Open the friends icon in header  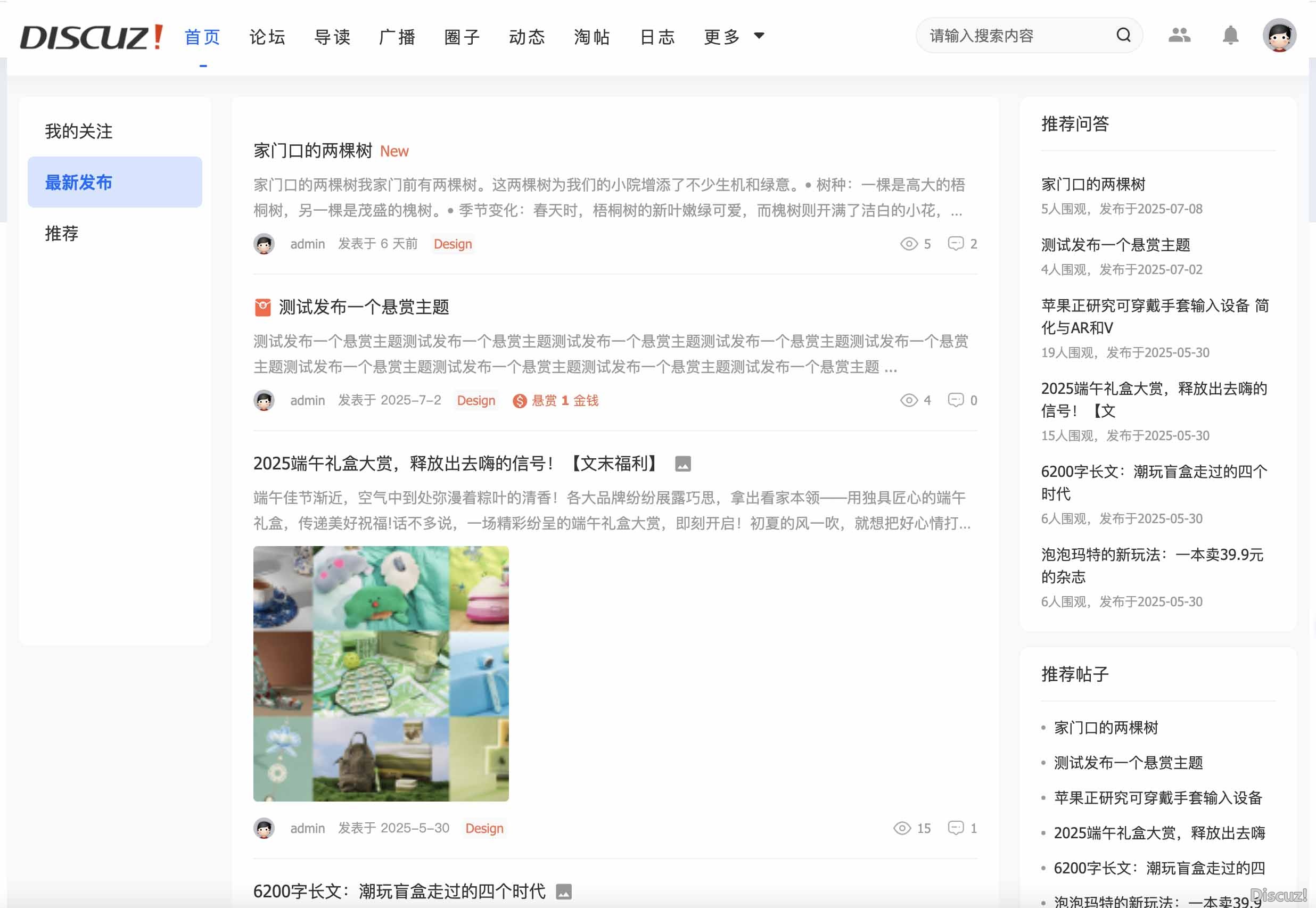(x=1179, y=35)
